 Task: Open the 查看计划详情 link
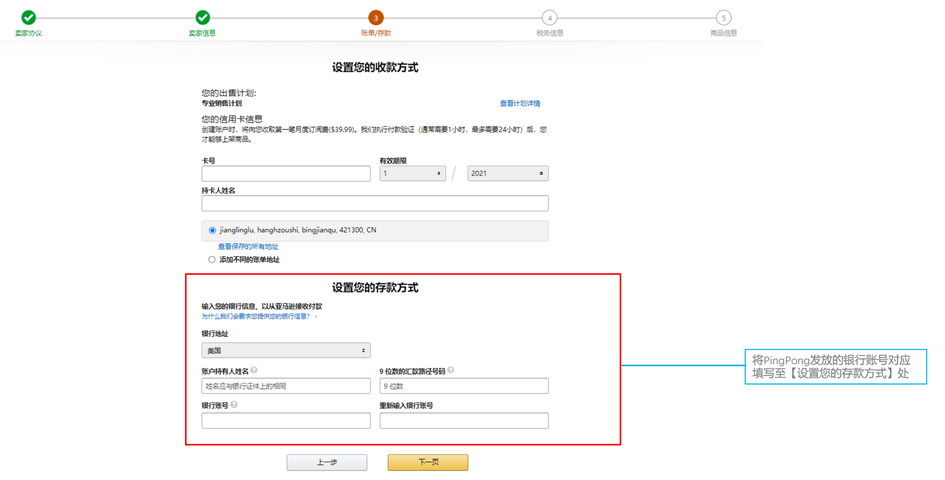pos(520,103)
